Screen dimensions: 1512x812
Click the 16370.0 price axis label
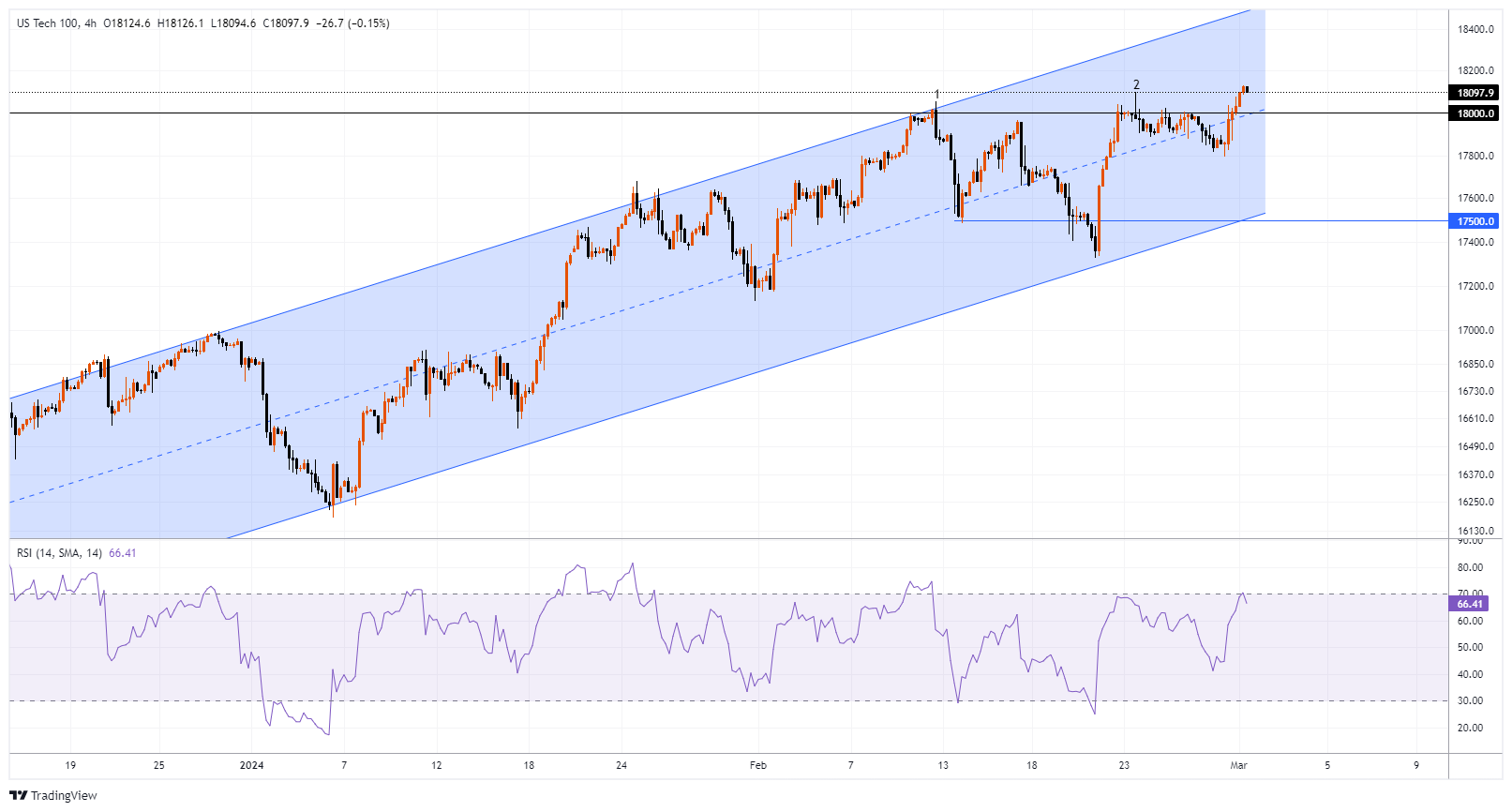coord(1475,474)
